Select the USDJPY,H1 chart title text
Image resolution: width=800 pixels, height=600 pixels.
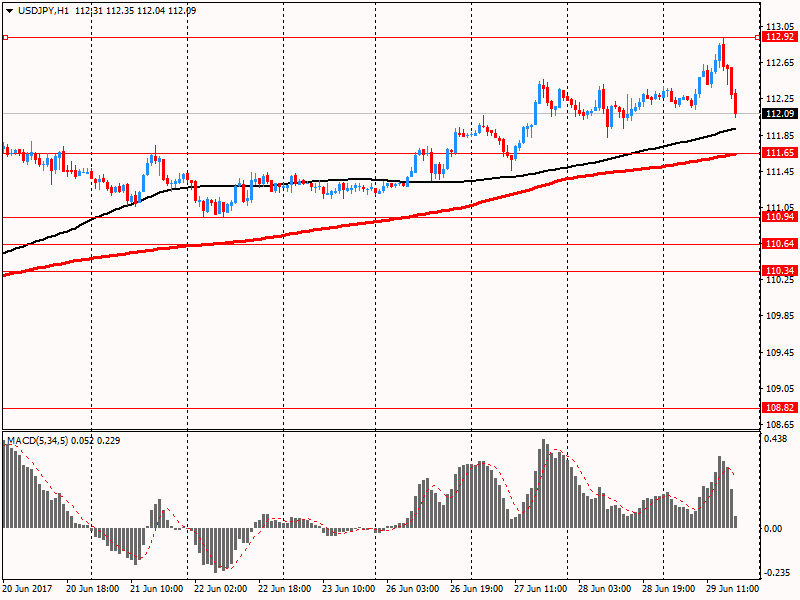click(x=43, y=11)
